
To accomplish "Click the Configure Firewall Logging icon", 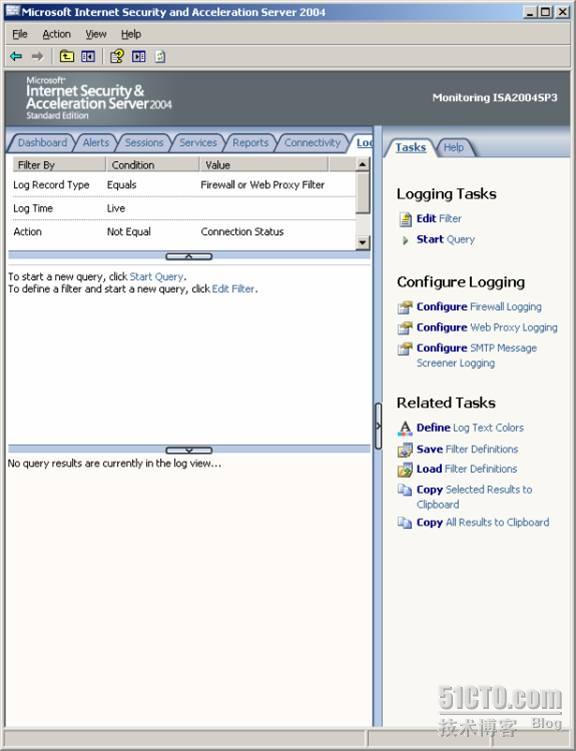I will pyautogui.click(x=405, y=307).
